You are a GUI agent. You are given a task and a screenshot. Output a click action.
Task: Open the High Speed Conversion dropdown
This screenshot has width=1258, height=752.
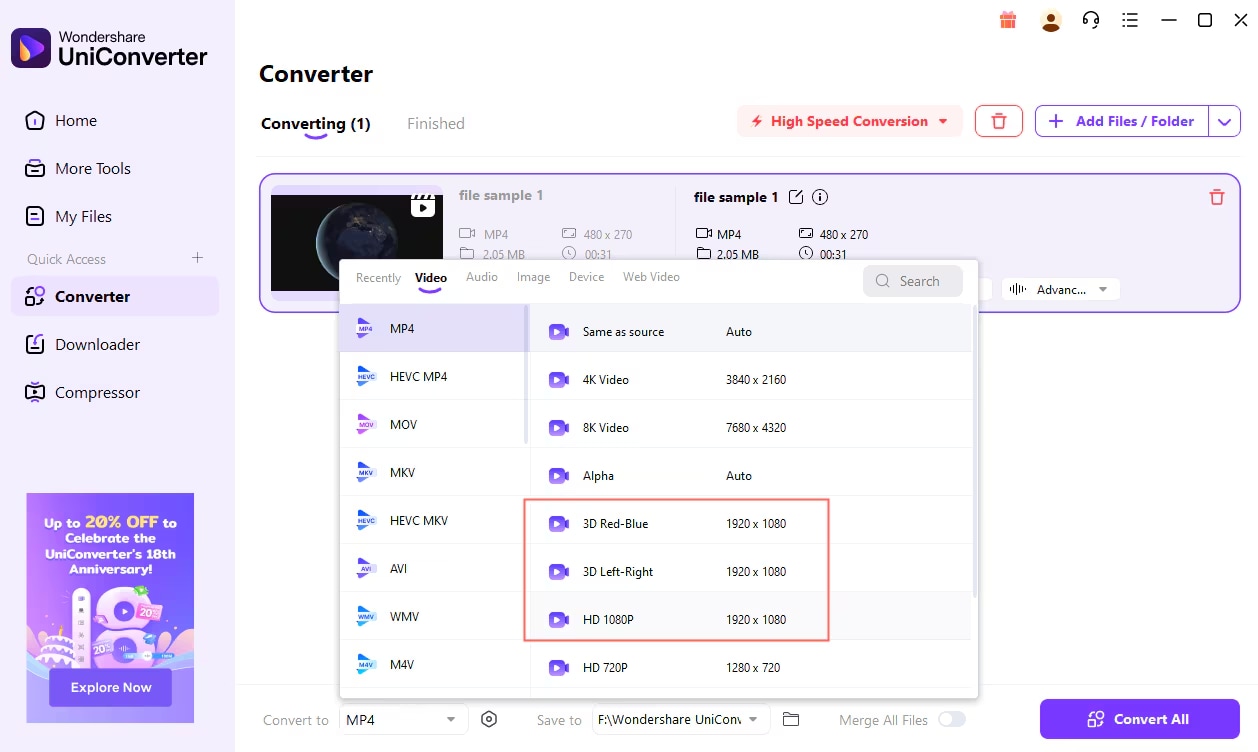pos(849,121)
